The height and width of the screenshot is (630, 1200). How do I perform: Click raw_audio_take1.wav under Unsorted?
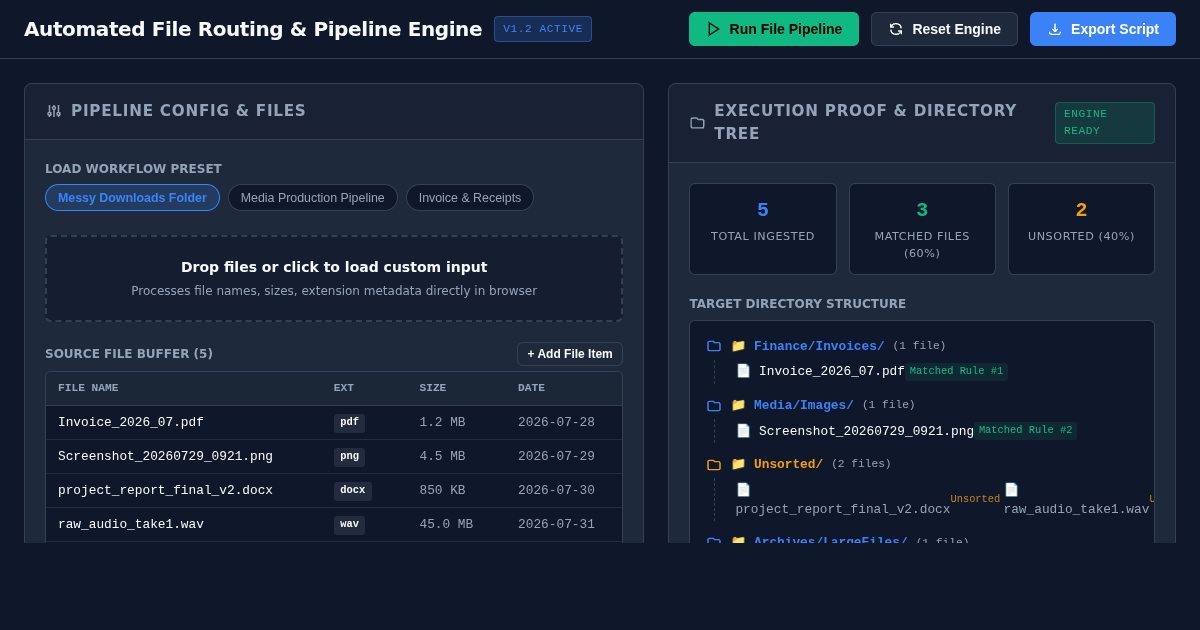tap(1076, 510)
